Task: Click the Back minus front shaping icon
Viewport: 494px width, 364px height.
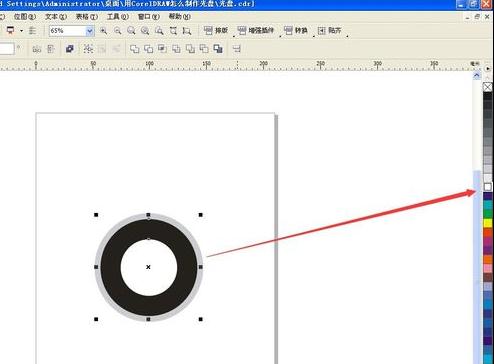Action: [x=204, y=49]
